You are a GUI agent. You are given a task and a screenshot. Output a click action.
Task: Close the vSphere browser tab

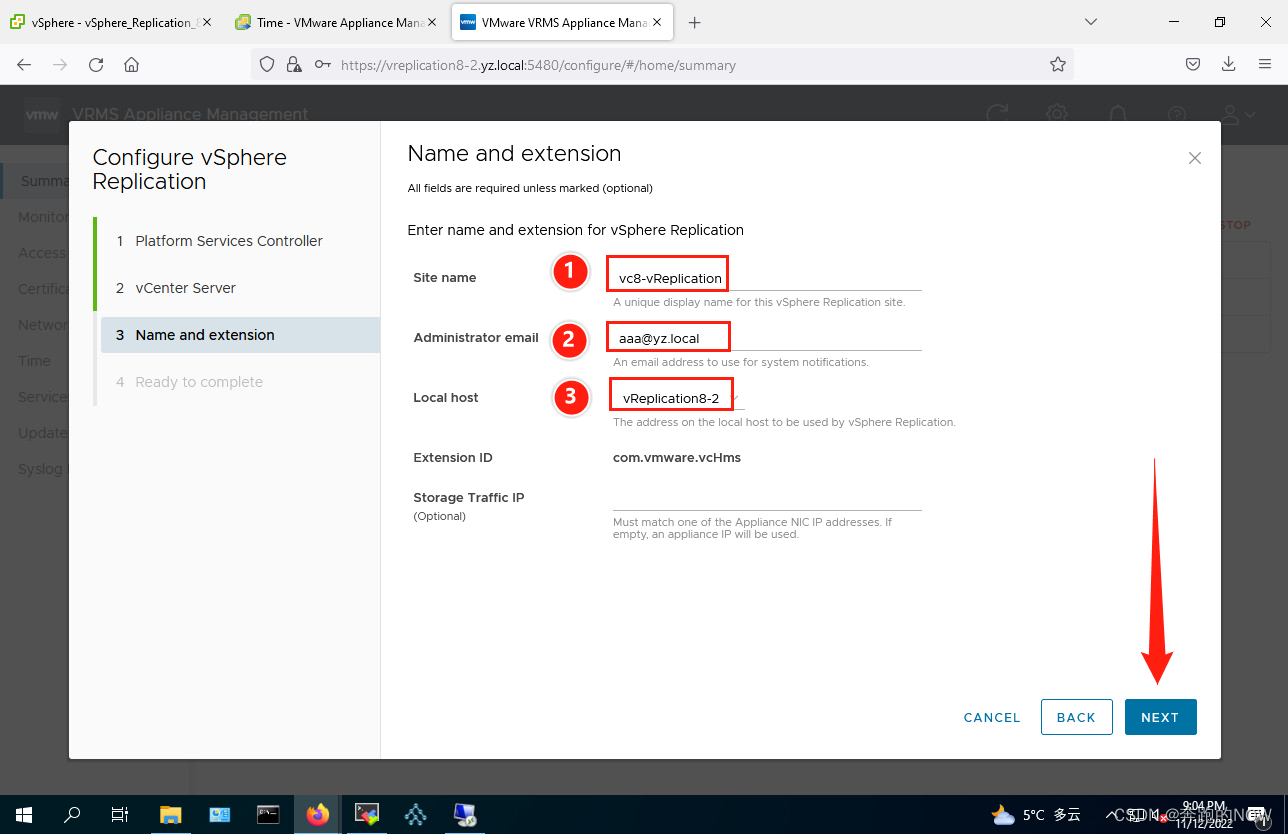pyautogui.click(x=207, y=22)
